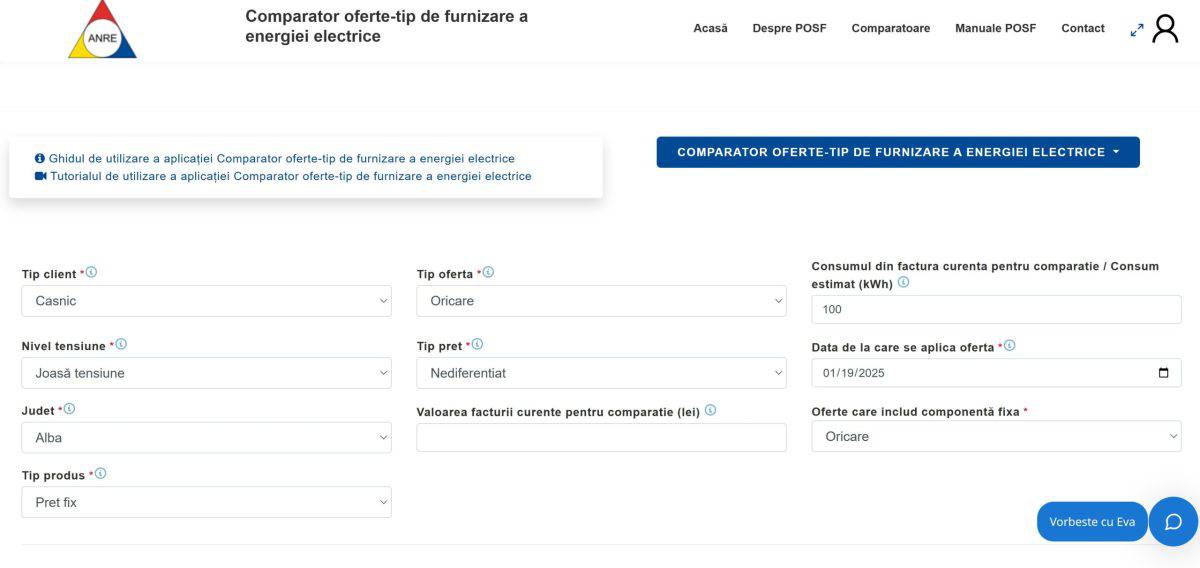Expand the Tip pret dropdown showing Nediferentiat
Viewport: 1200px width, 568px height.
pos(601,373)
